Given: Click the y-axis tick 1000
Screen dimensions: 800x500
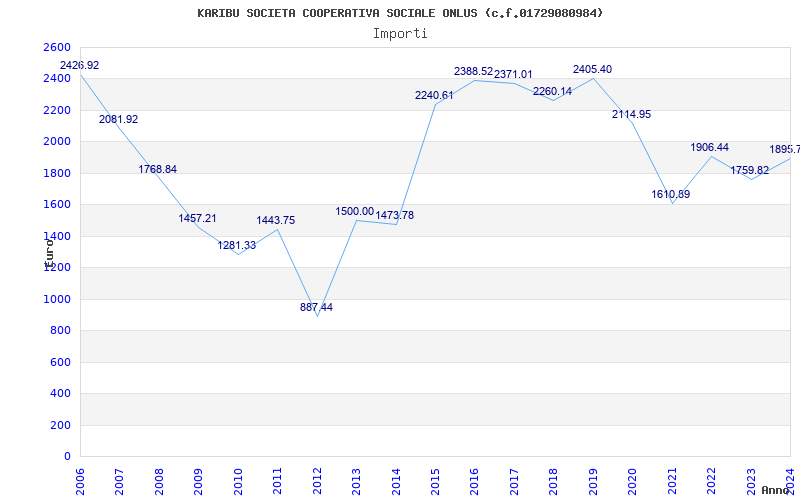Looking at the screenshot, I should [x=58, y=299].
